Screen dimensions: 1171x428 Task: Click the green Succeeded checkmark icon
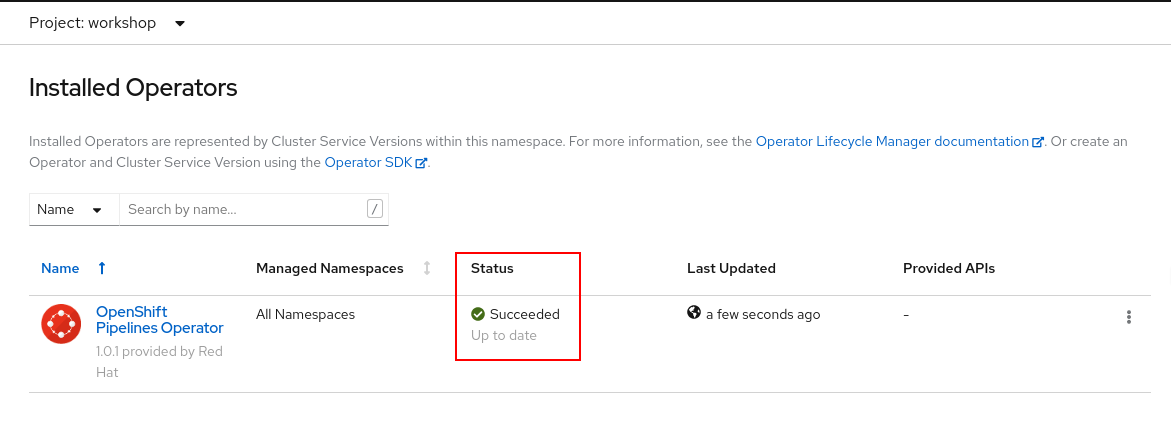pos(478,314)
